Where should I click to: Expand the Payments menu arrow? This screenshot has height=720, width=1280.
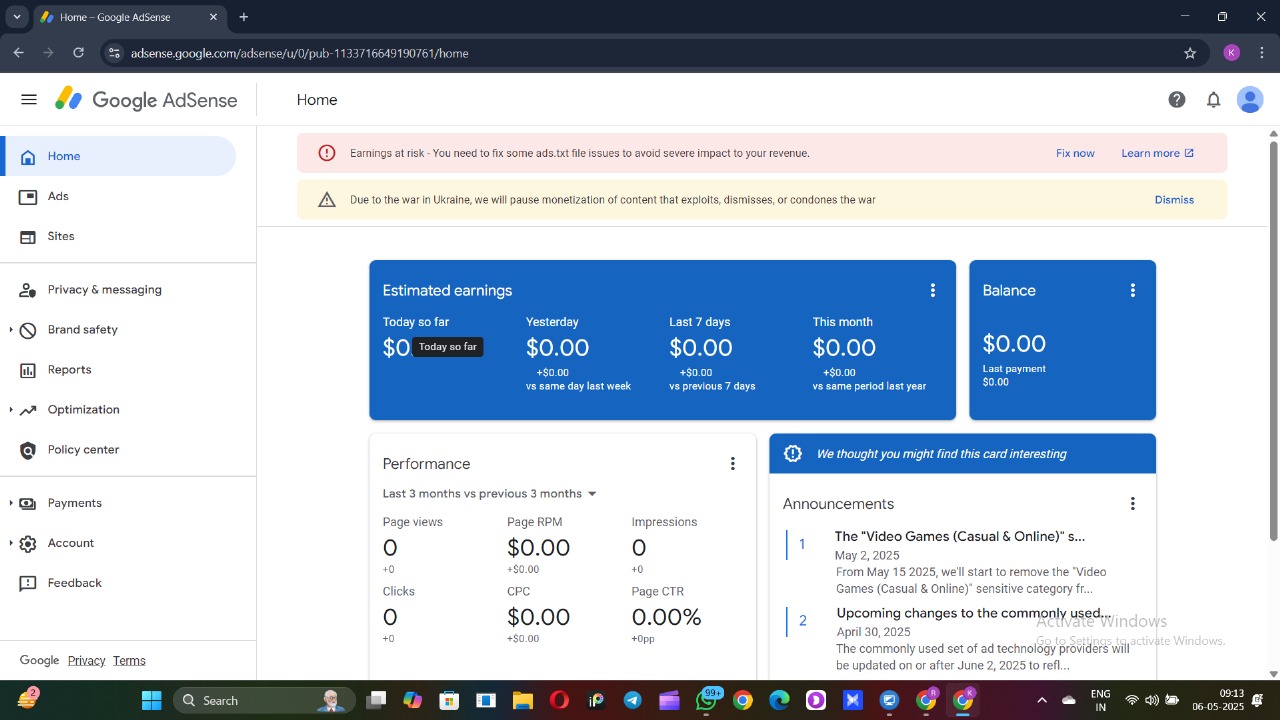pyautogui.click(x=11, y=503)
